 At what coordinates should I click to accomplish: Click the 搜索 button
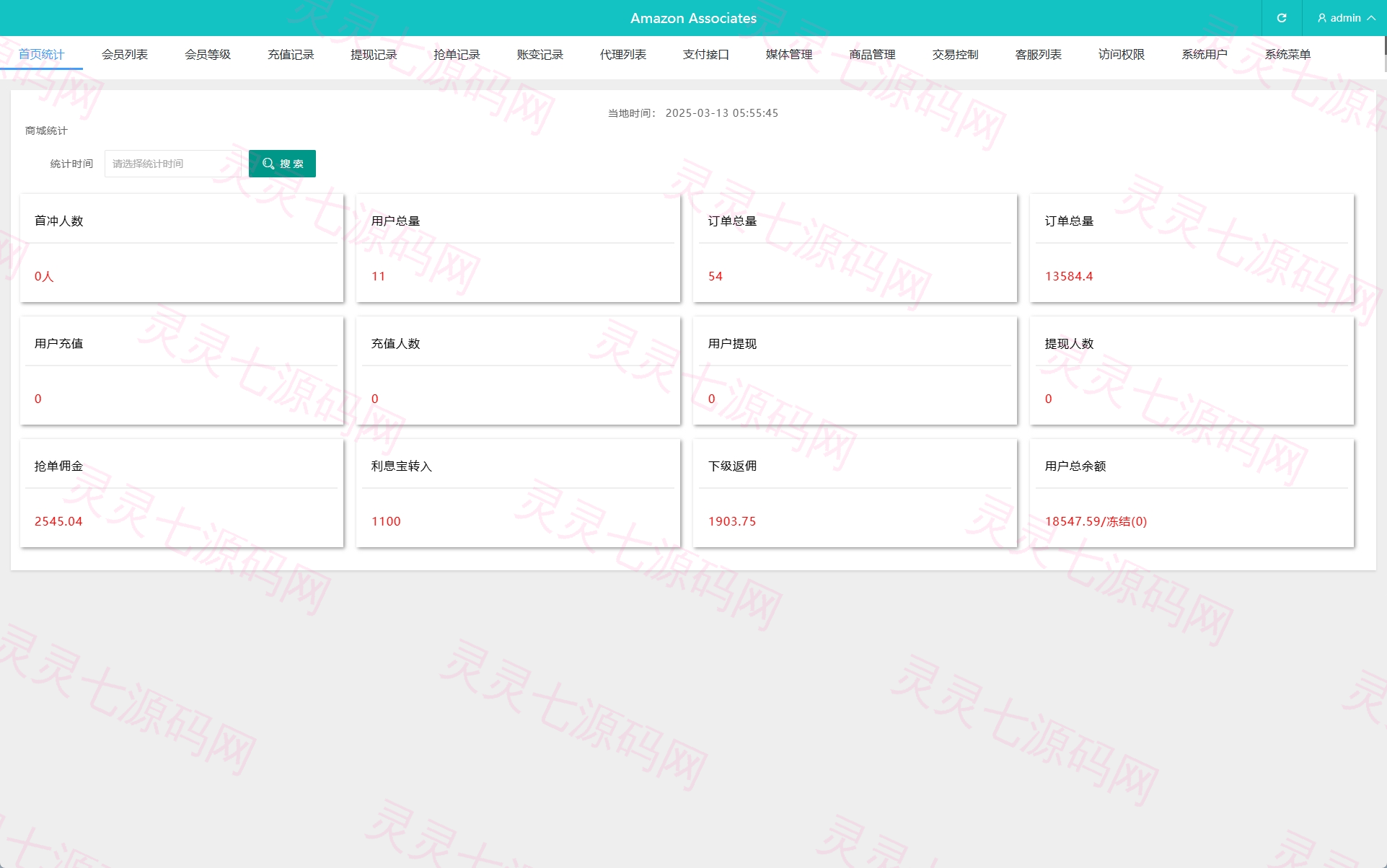(x=282, y=164)
